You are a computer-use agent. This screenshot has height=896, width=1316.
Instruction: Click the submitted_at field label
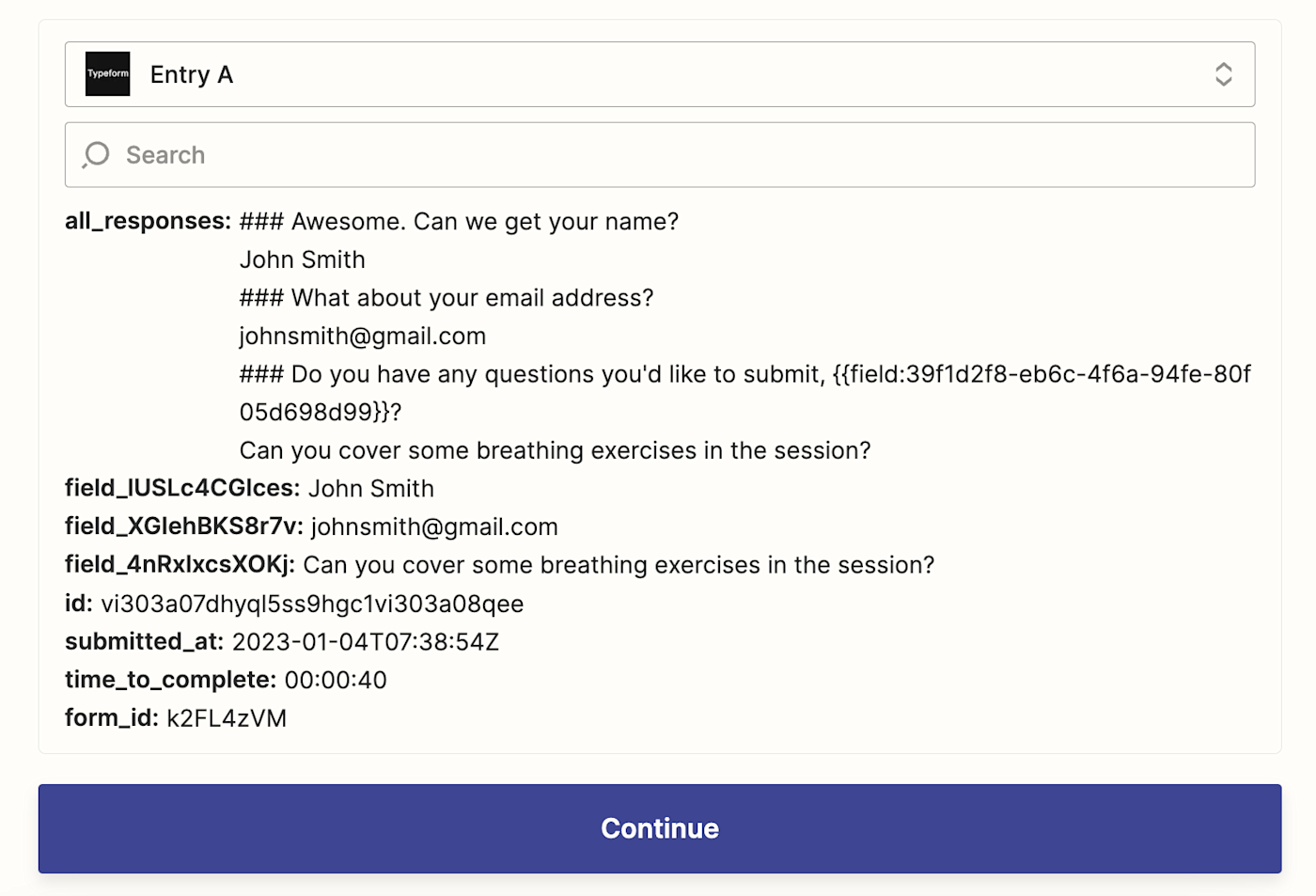[x=144, y=642]
